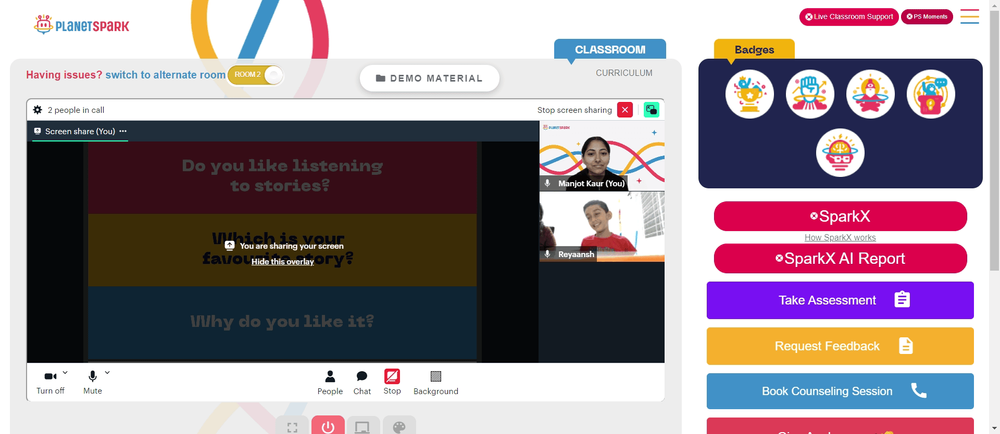
Task: Open PS Moments button
Action: 927,17
